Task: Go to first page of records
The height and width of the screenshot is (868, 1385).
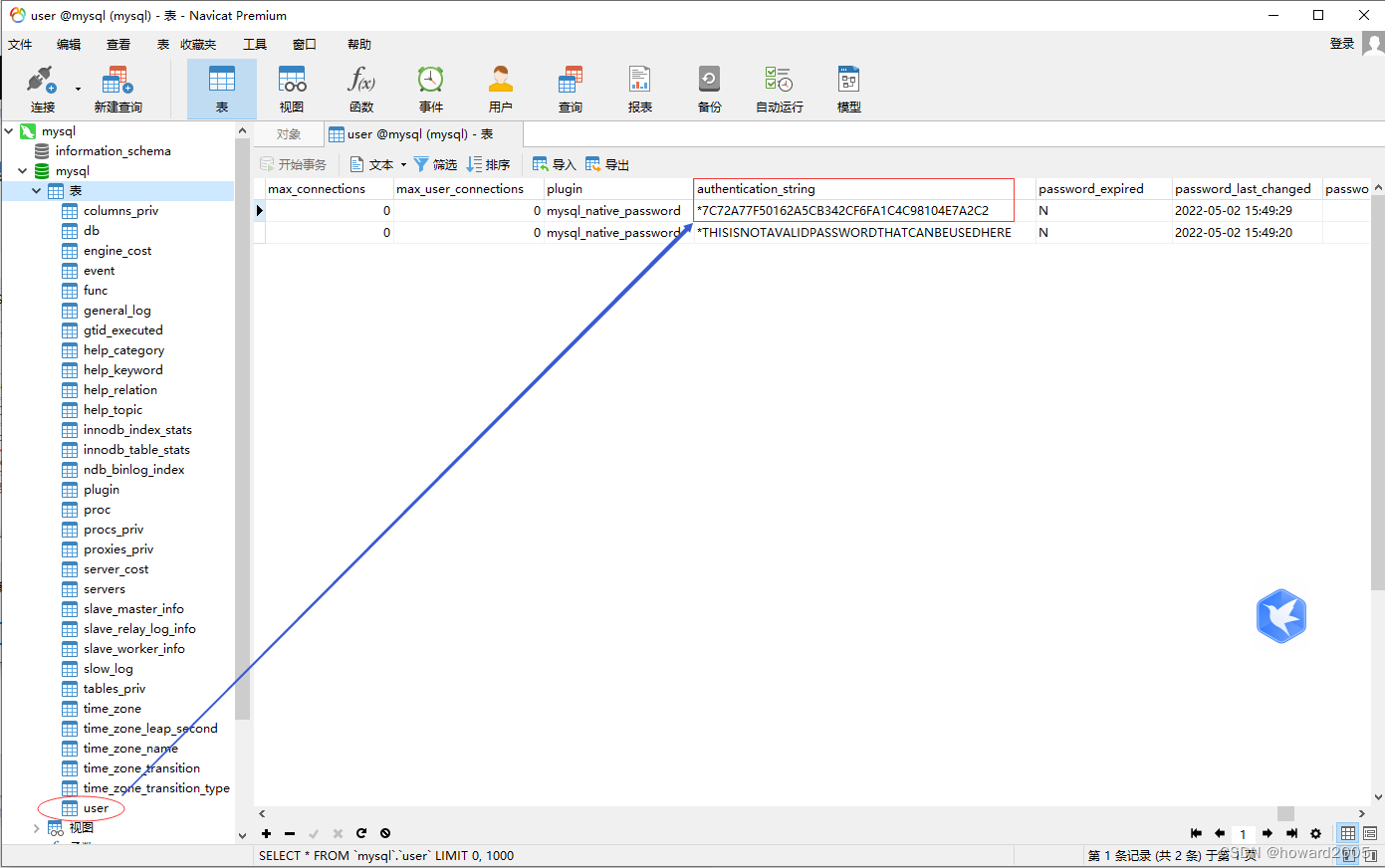Action: [1196, 833]
